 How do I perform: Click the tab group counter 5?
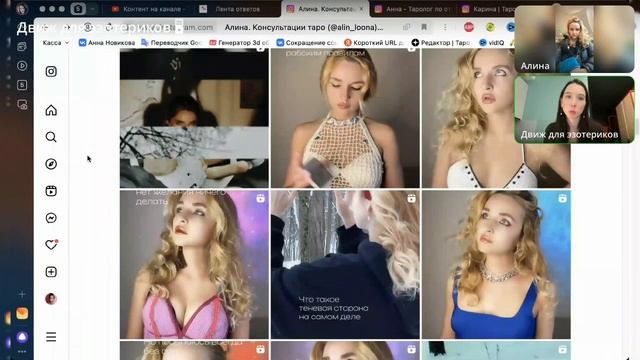(78, 9)
